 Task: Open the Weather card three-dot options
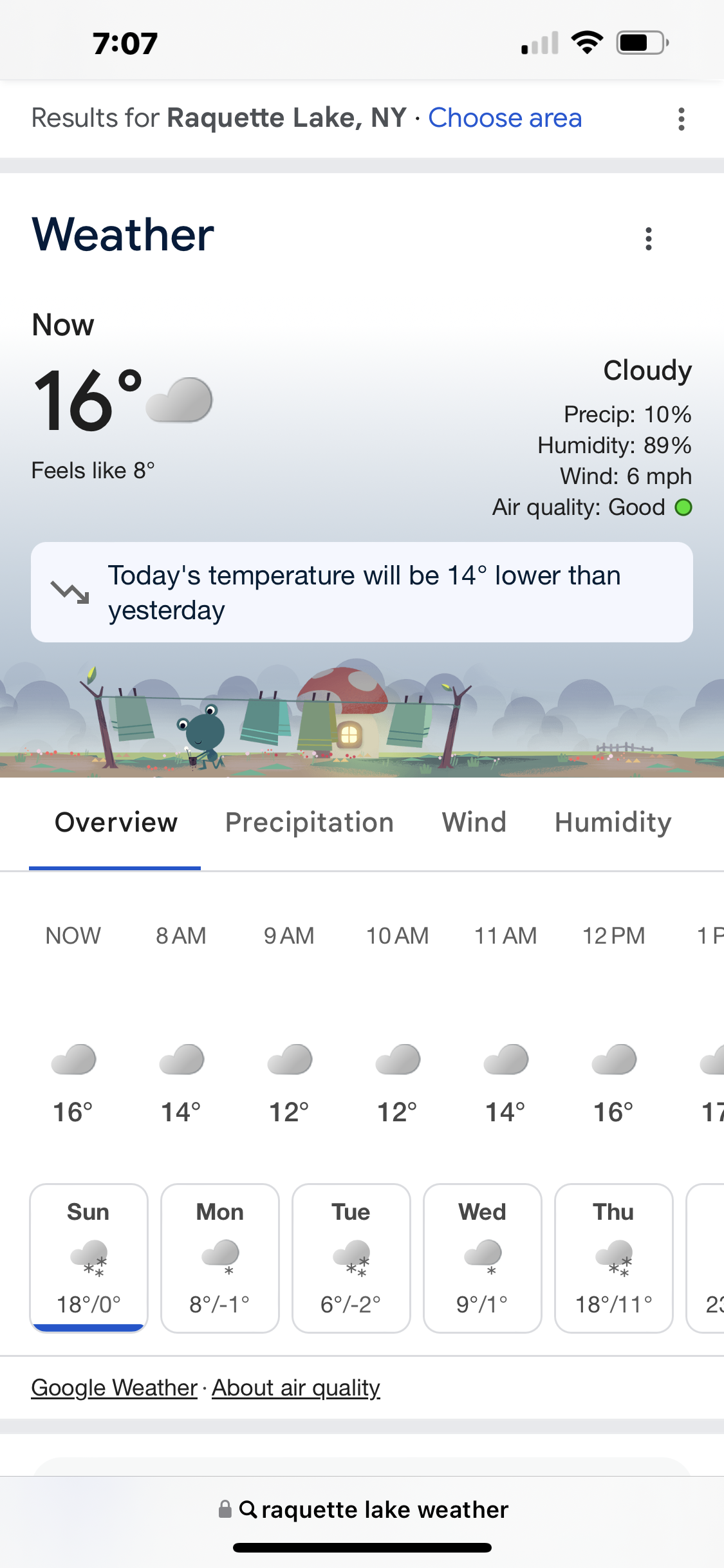coord(648,239)
